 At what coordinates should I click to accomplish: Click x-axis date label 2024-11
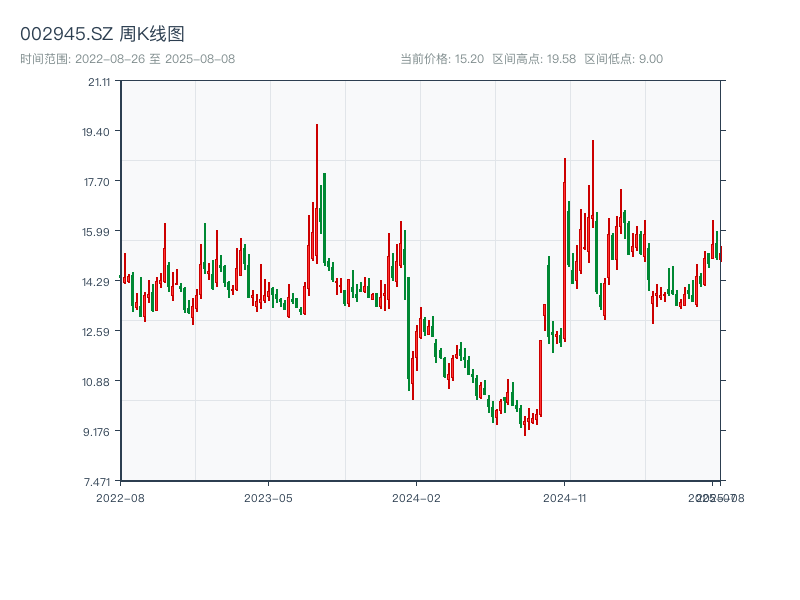(564, 498)
